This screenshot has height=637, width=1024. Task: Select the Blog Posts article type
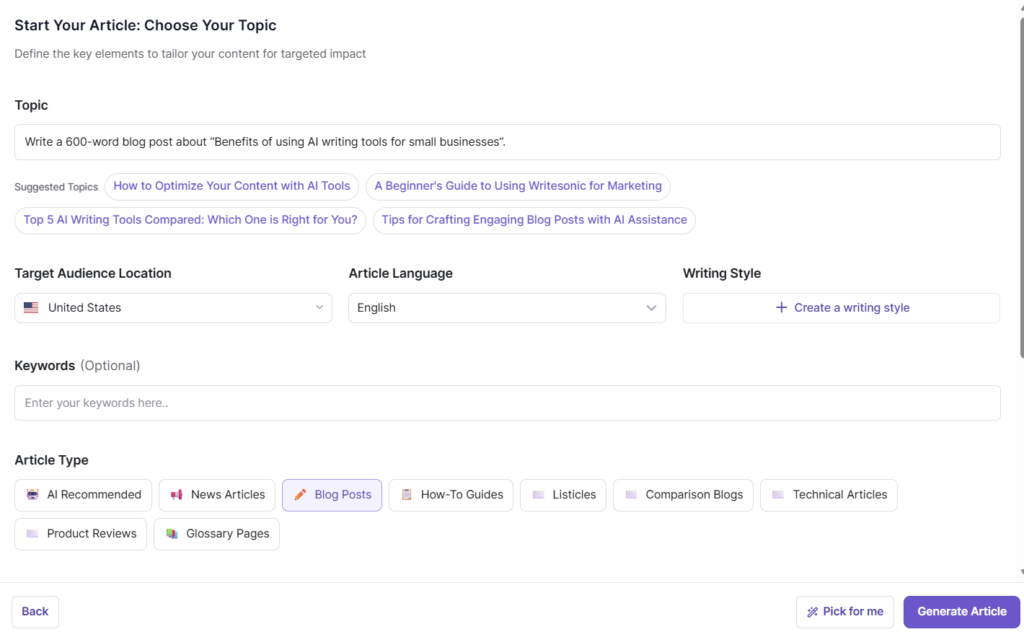[x=332, y=494]
